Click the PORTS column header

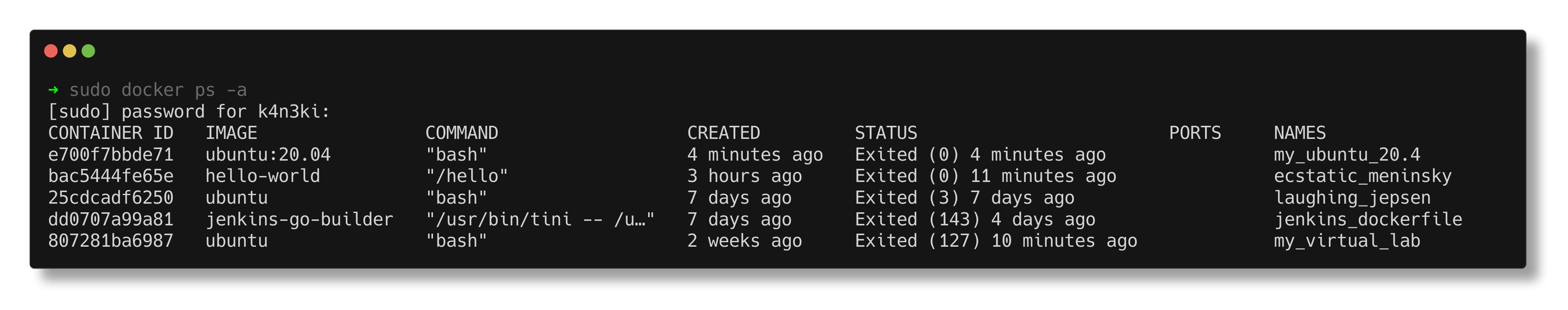(x=1195, y=133)
